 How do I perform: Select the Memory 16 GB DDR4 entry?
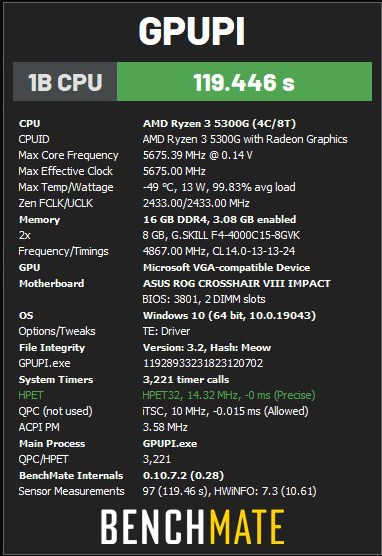[219, 219]
